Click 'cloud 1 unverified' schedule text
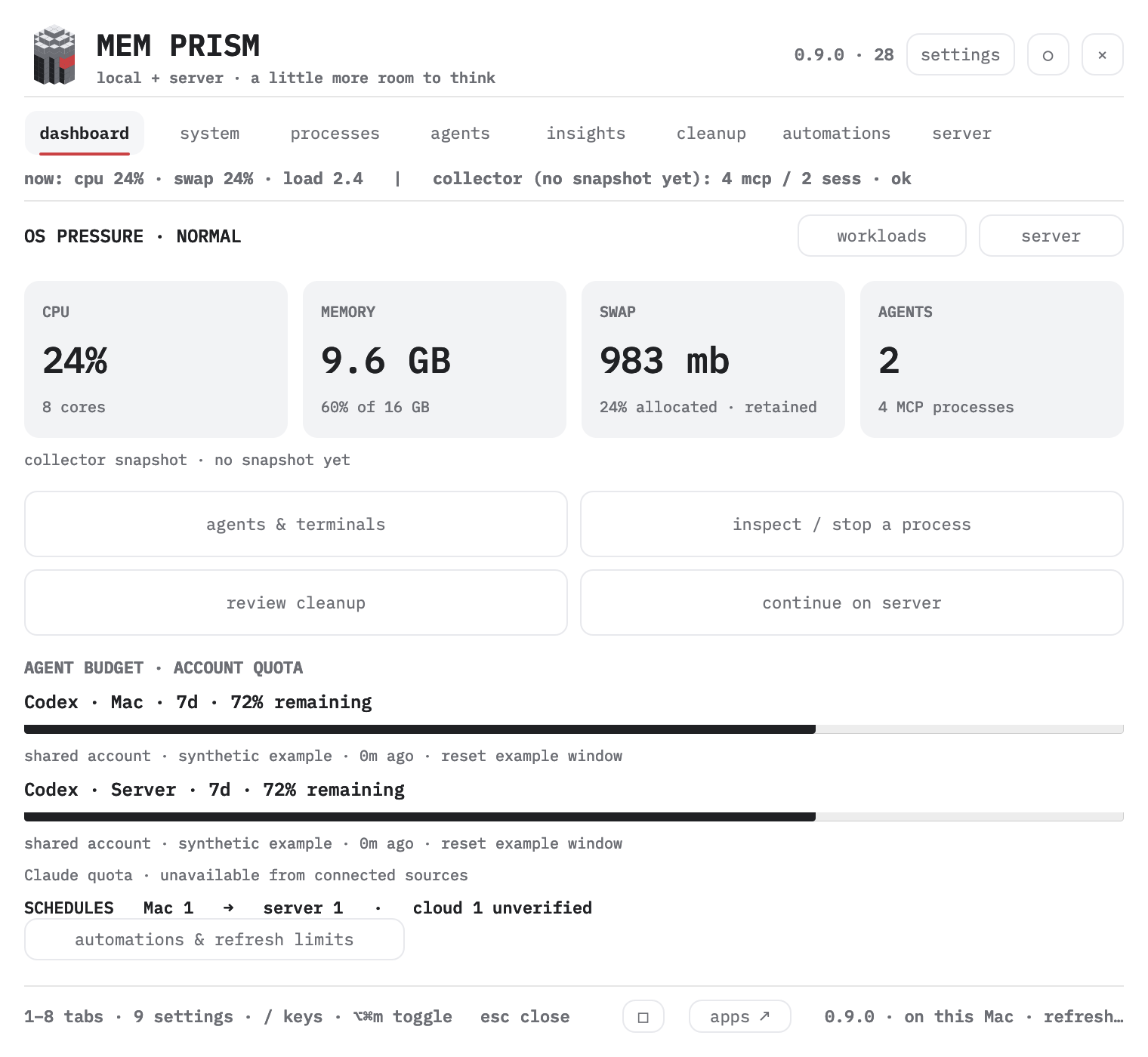This screenshot has width=1148, height=1057. click(502, 908)
